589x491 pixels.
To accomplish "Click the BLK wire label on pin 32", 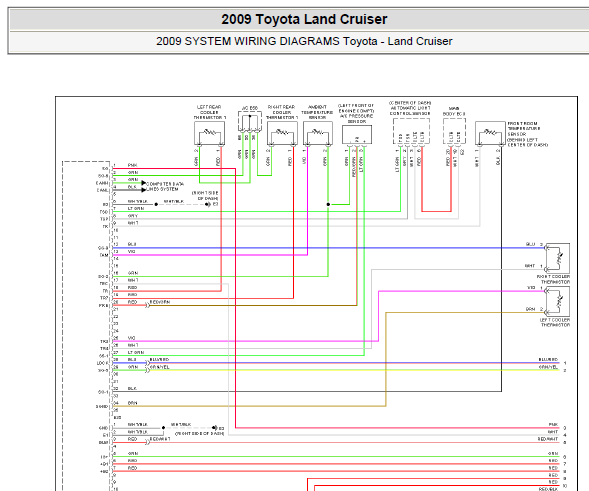I will coord(132,388).
